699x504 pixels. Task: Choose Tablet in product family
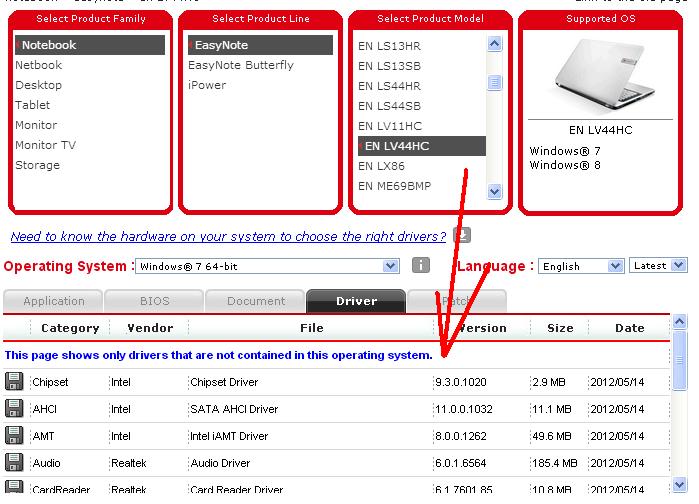[33, 105]
